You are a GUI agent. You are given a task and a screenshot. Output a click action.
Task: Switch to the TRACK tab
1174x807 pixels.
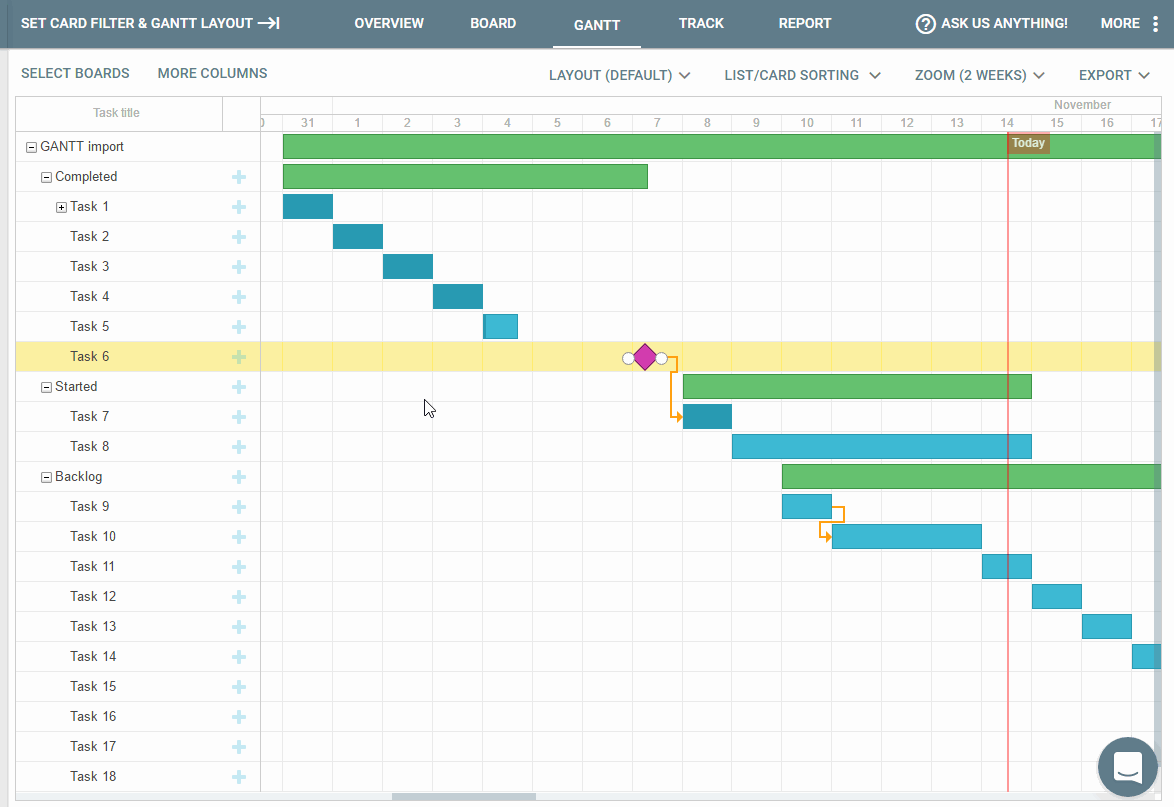click(x=701, y=23)
